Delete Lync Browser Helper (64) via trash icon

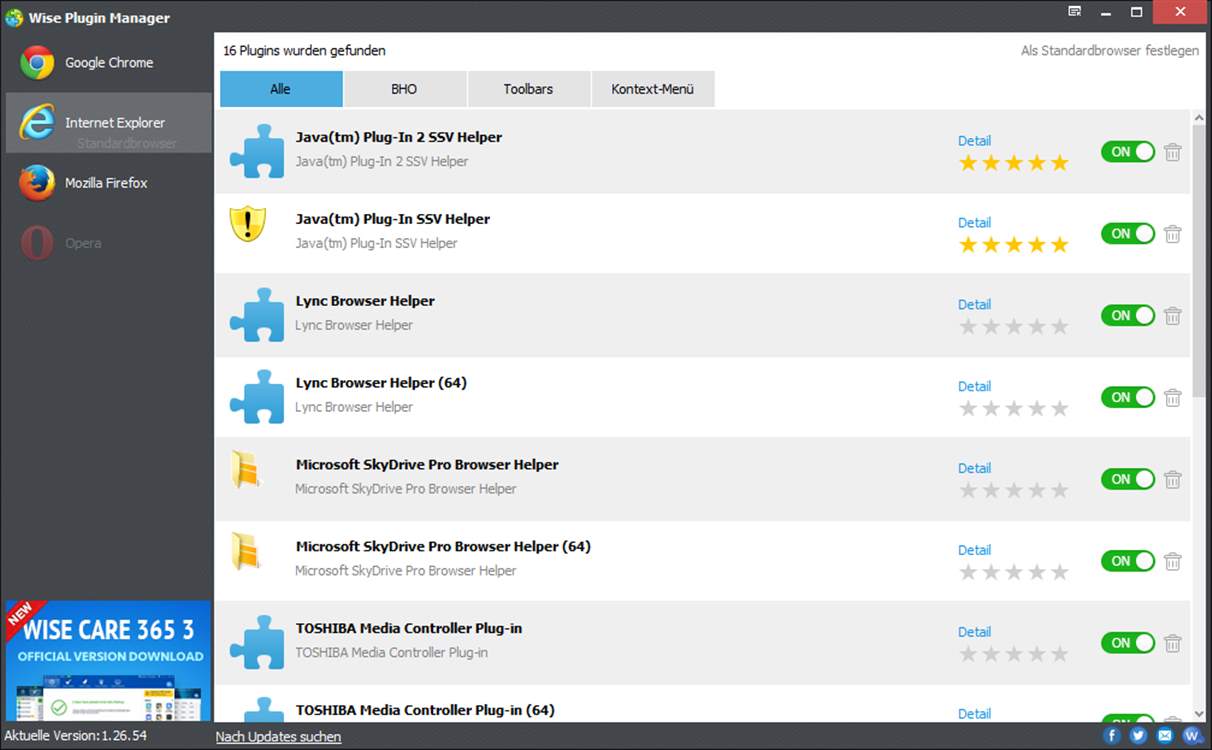coord(1173,398)
